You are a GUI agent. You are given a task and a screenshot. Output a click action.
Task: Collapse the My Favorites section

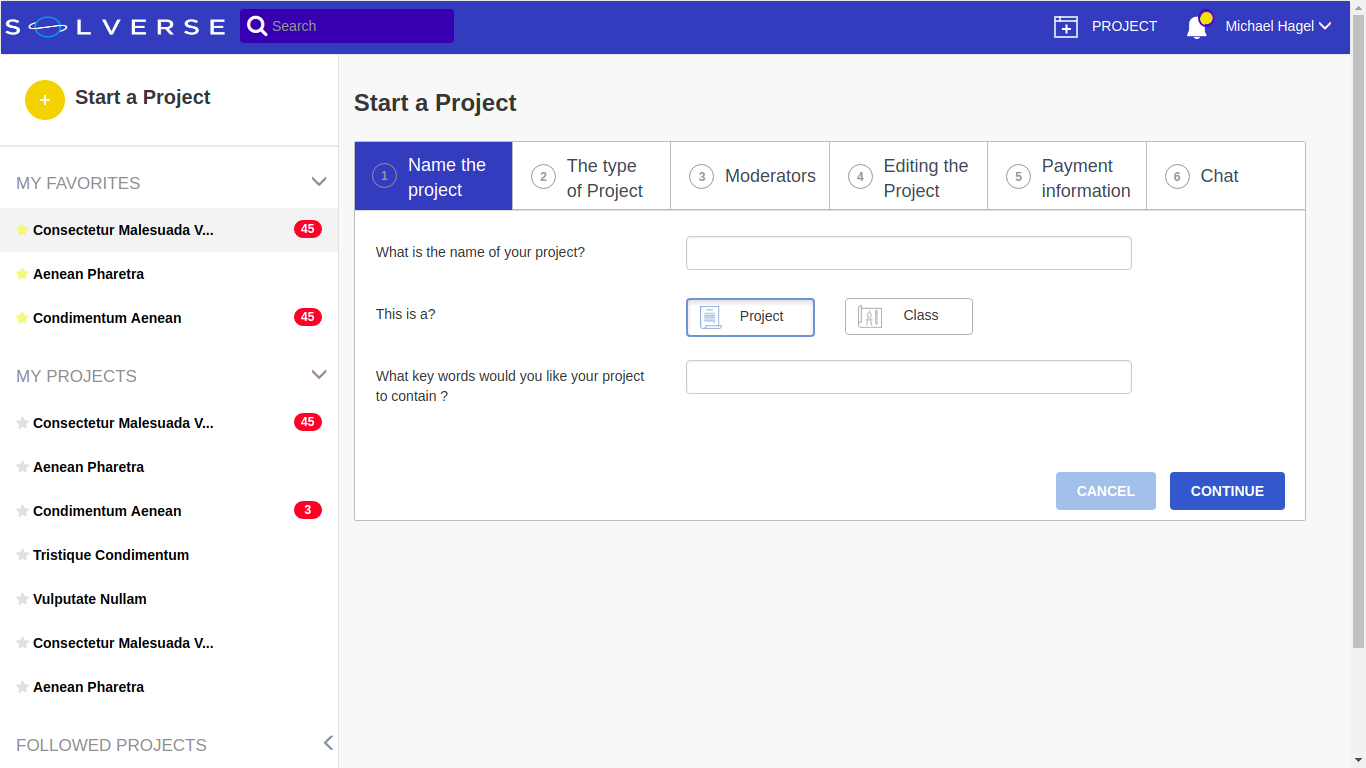(319, 182)
